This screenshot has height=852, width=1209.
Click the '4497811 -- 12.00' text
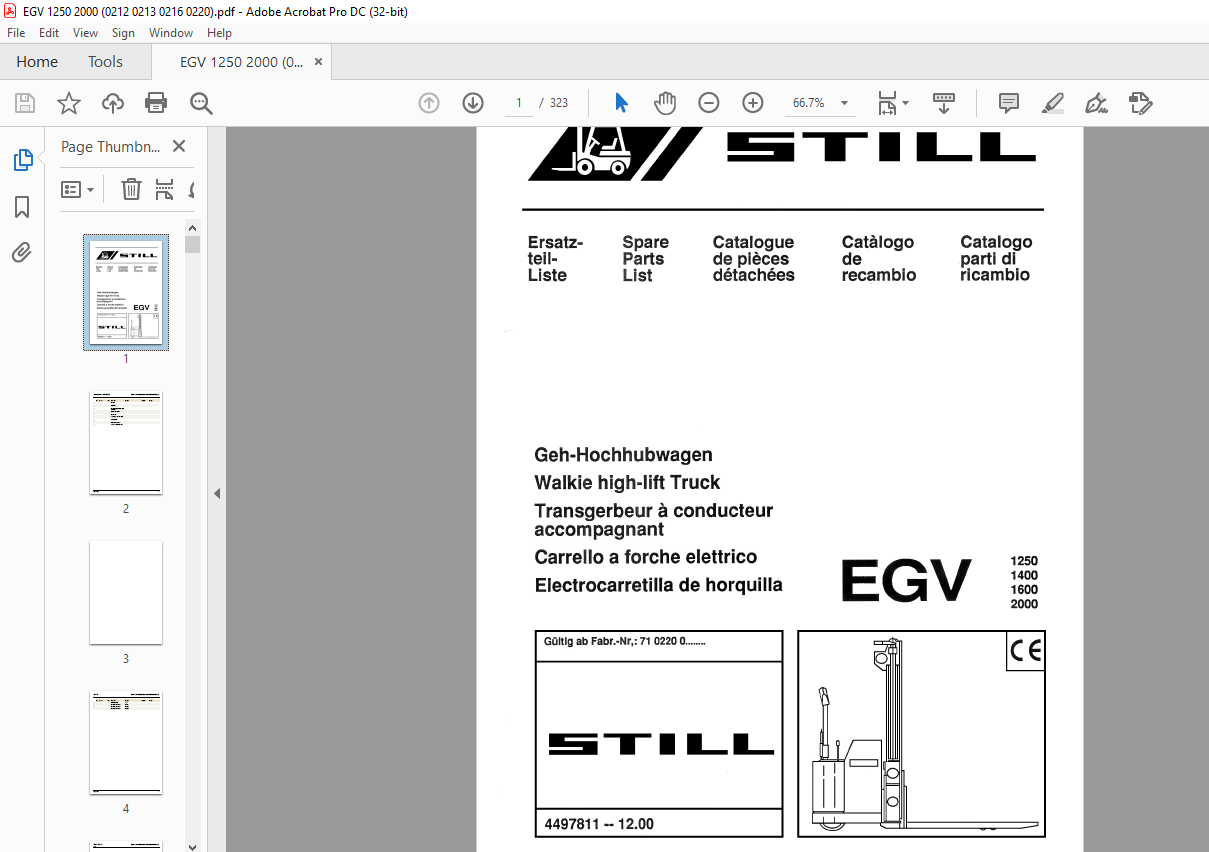point(598,825)
